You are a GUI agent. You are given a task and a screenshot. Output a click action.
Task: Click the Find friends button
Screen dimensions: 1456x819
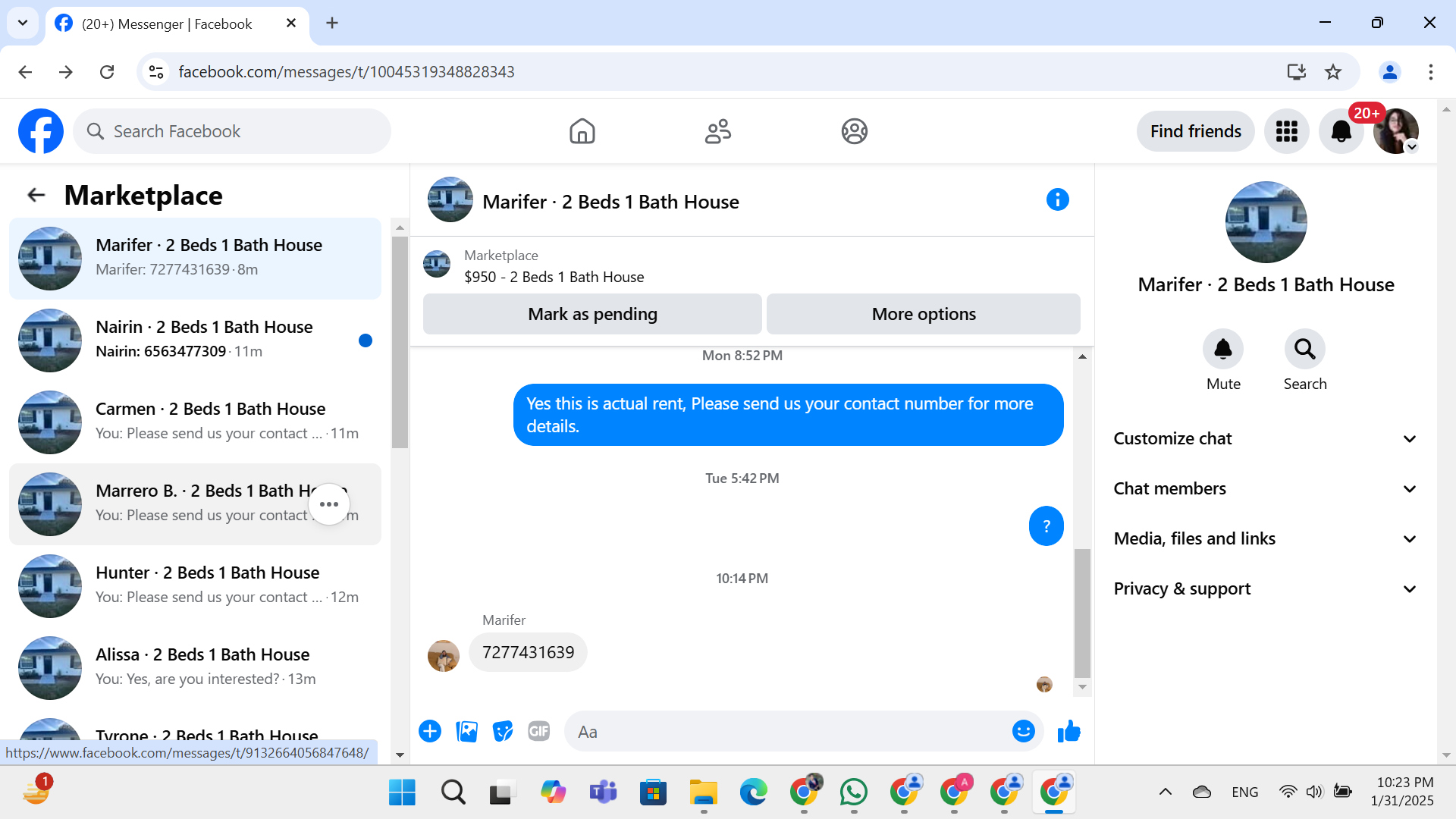(x=1196, y=131)
